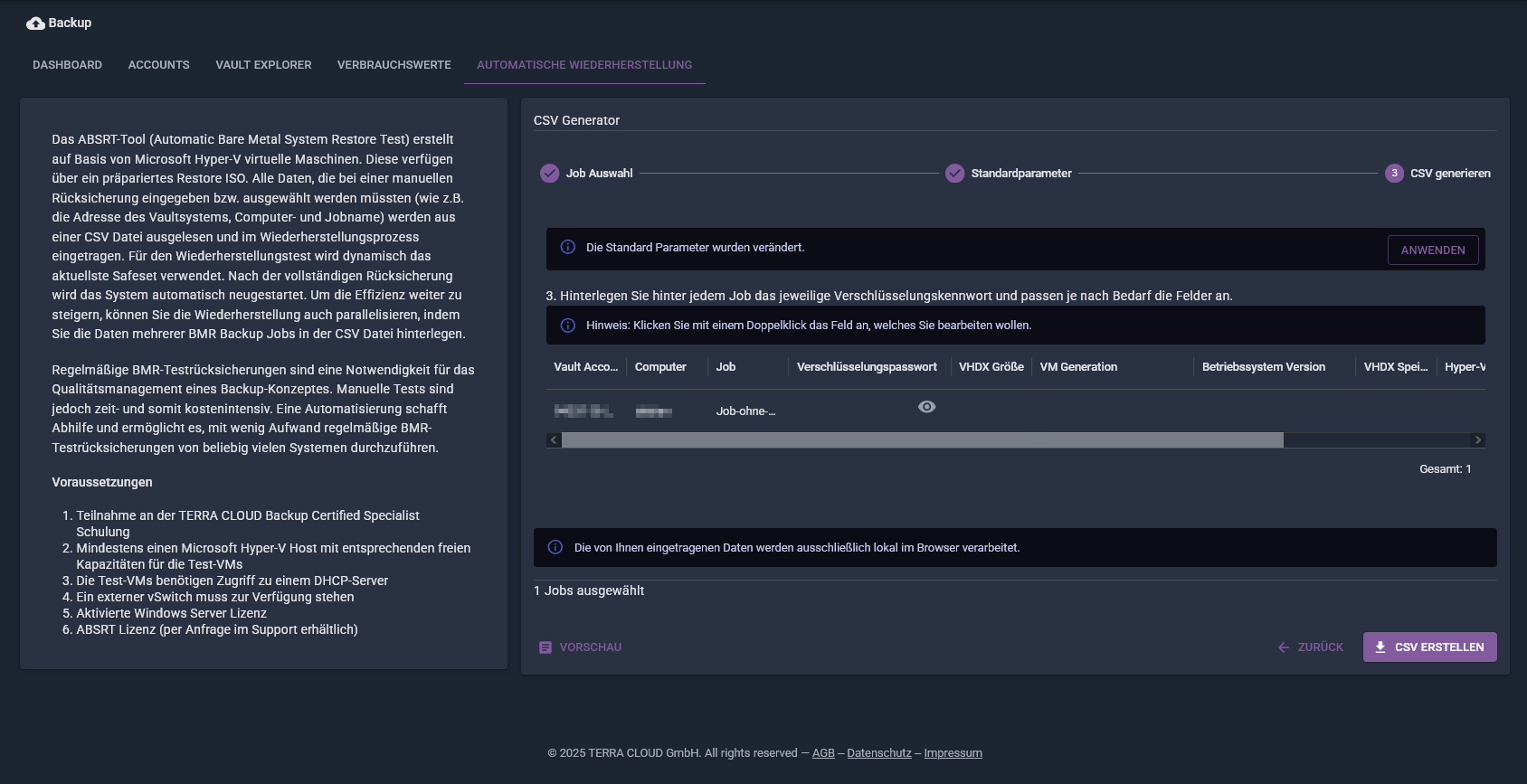Click the Standardparameter checkmark step icon
The height and width of the screenshot is (784, 1527).
pyautogui.click(x=955, y=173)
